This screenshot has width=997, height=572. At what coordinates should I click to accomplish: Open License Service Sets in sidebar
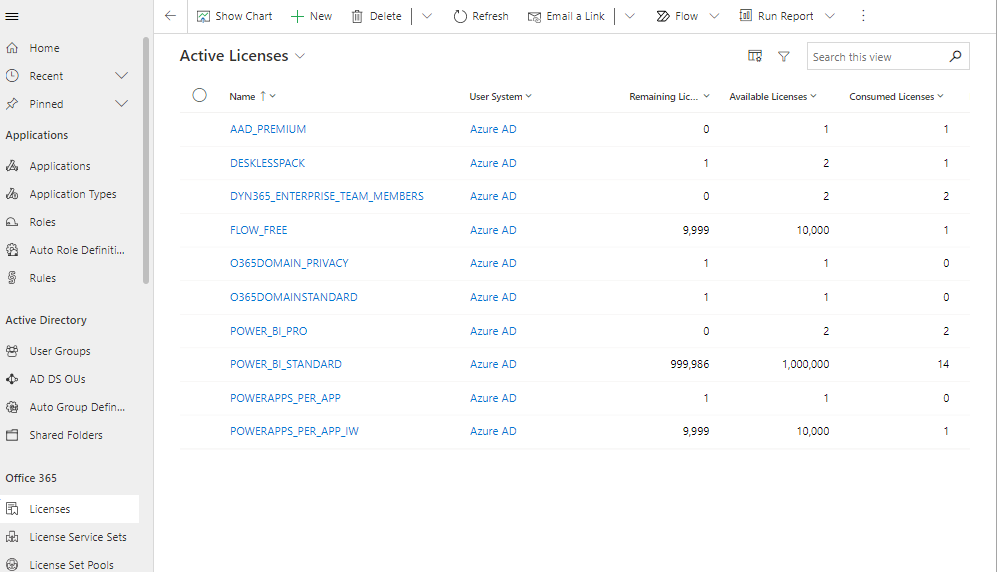78,537
